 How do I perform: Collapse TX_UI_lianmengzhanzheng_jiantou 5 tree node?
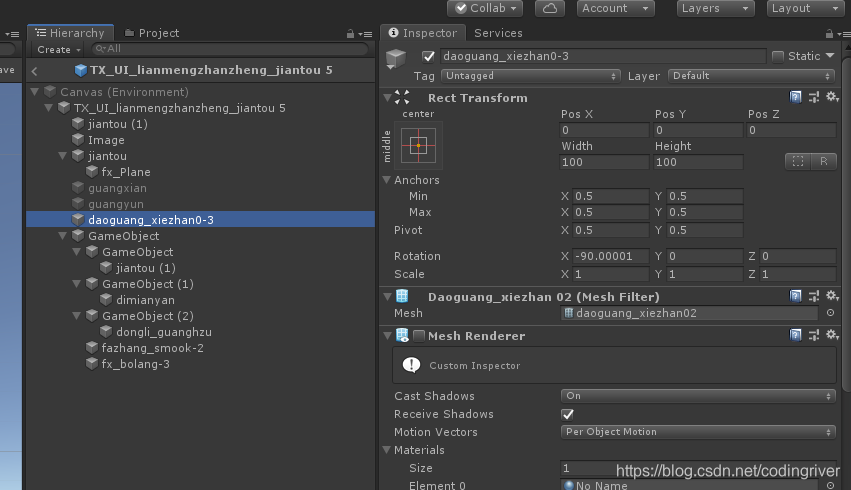point(49,107)
